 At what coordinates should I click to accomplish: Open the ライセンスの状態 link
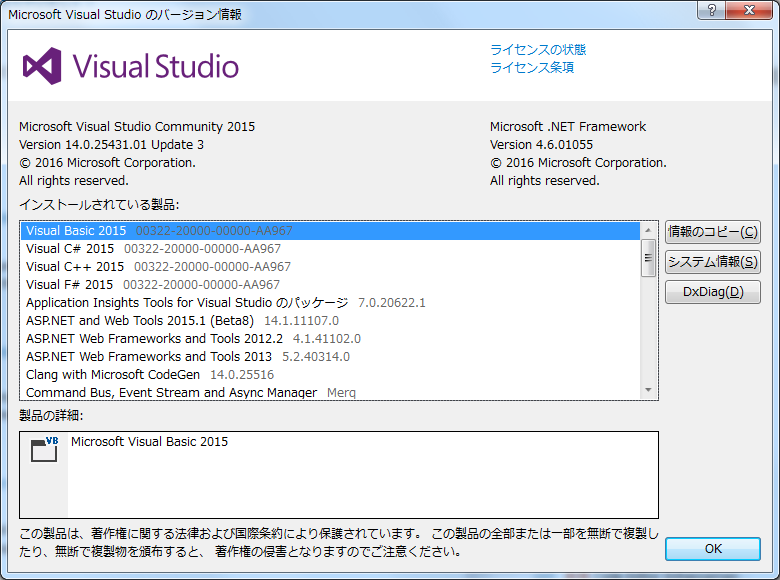[538, 50]
